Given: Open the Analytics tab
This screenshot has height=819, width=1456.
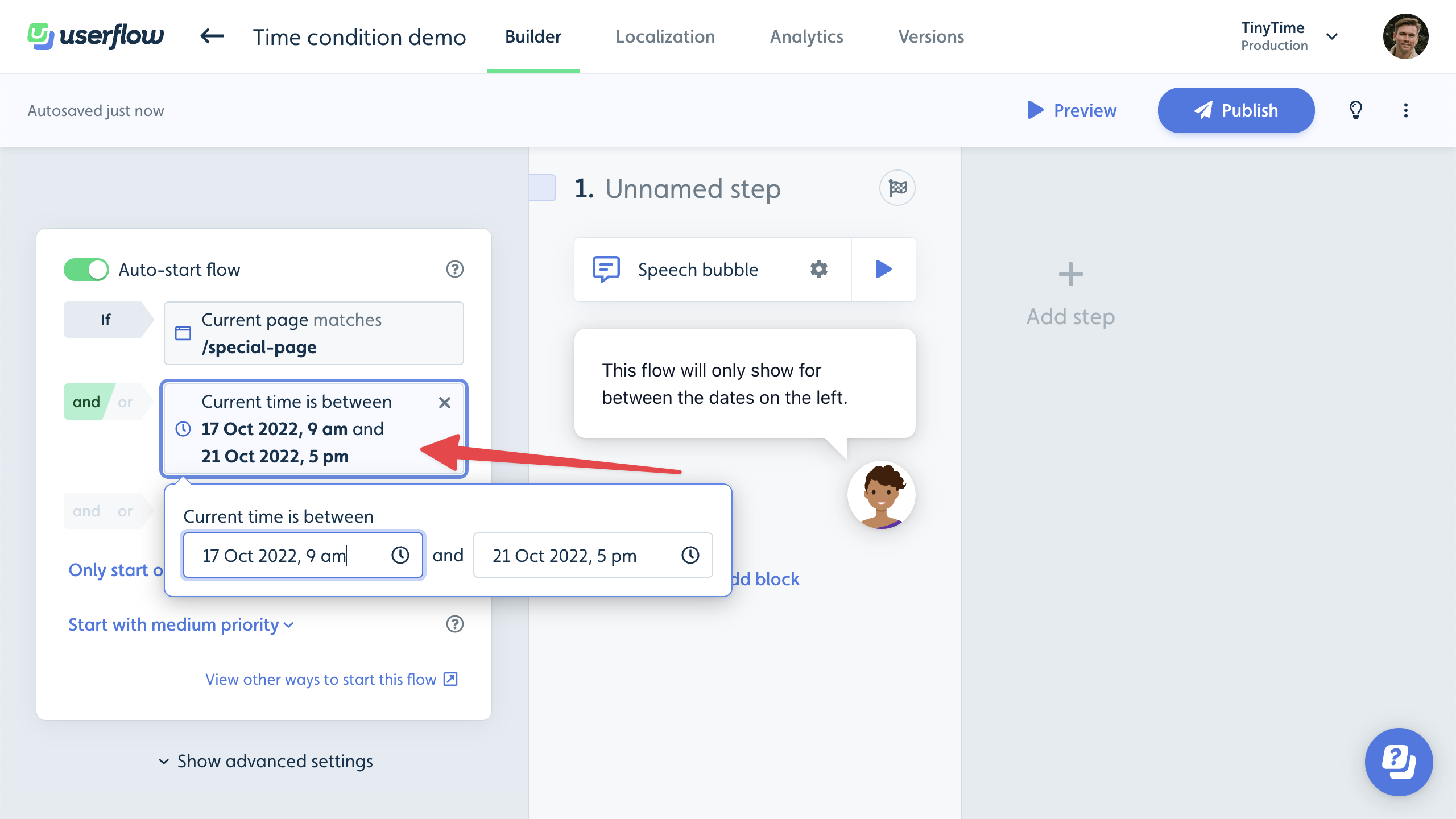Looking at the screenshot, I should pos(806,36).
